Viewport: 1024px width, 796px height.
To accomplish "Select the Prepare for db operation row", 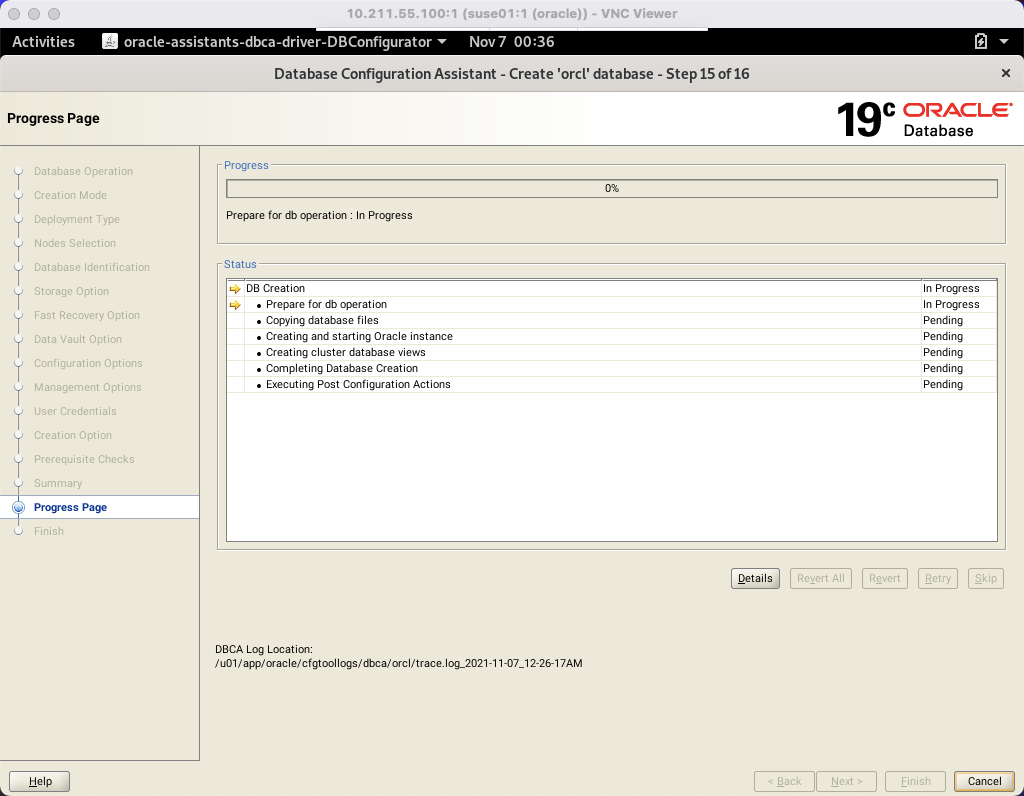I will click(x=611, y=304).
